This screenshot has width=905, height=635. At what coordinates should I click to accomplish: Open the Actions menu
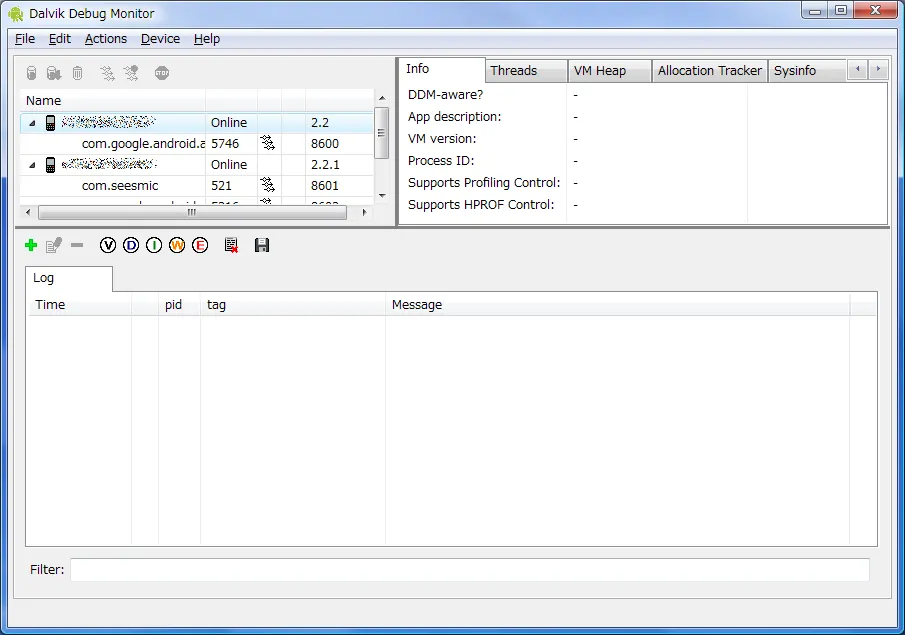(x=106, y=39)
